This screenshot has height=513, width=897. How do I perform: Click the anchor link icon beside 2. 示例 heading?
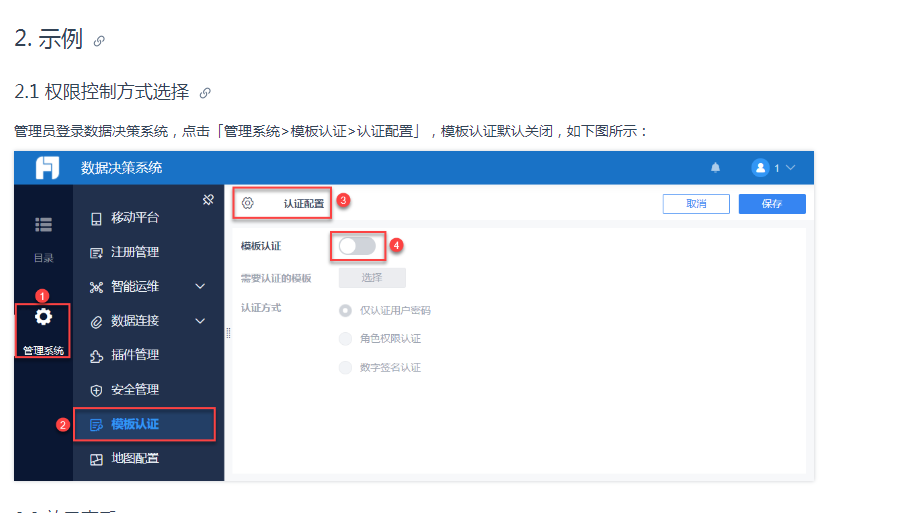pos(99,41)
